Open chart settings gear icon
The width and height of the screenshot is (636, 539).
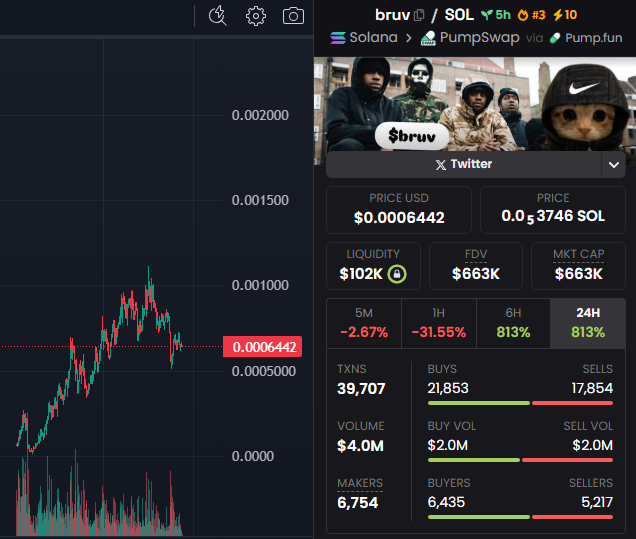coord(256,16)
